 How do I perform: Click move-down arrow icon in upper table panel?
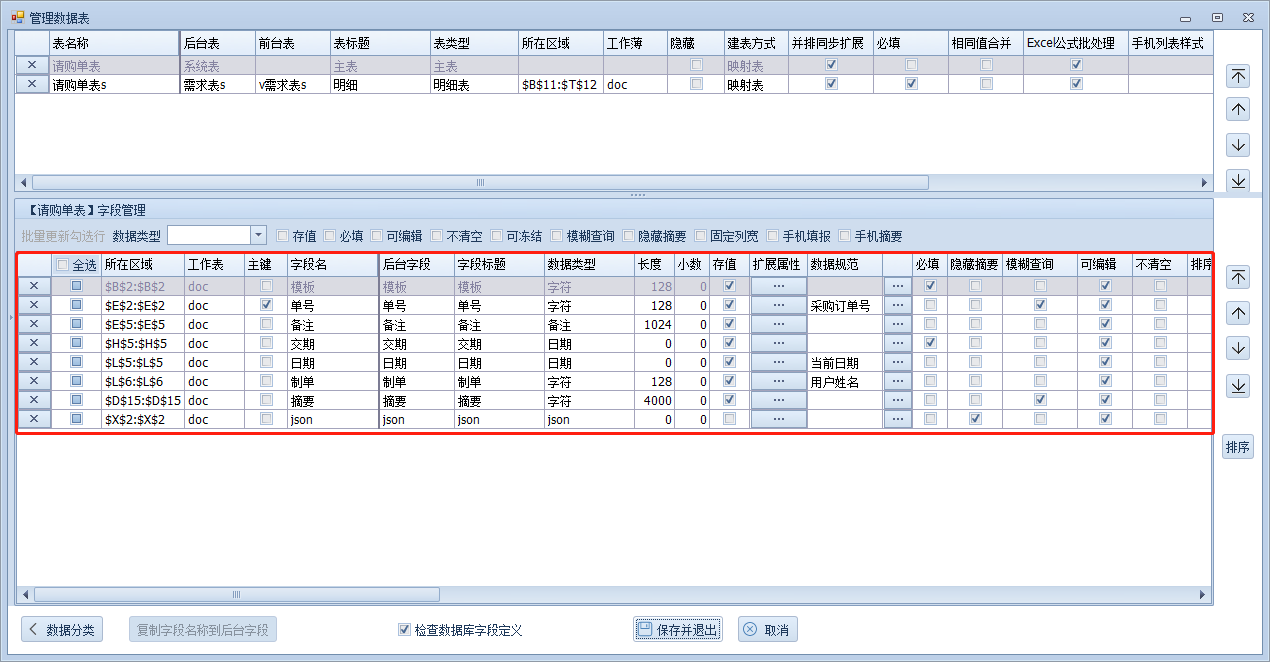(x=1238, y=145)
